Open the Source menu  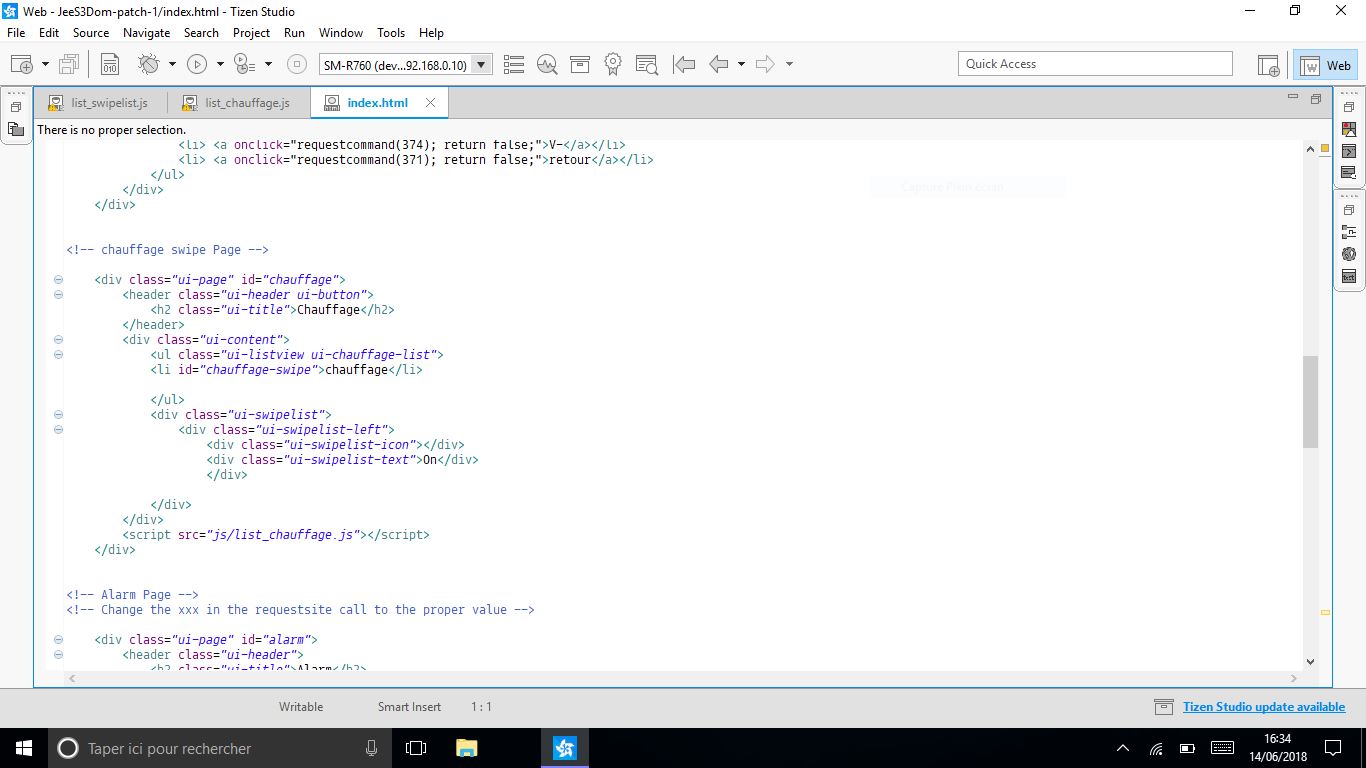(x=91, y=33)
